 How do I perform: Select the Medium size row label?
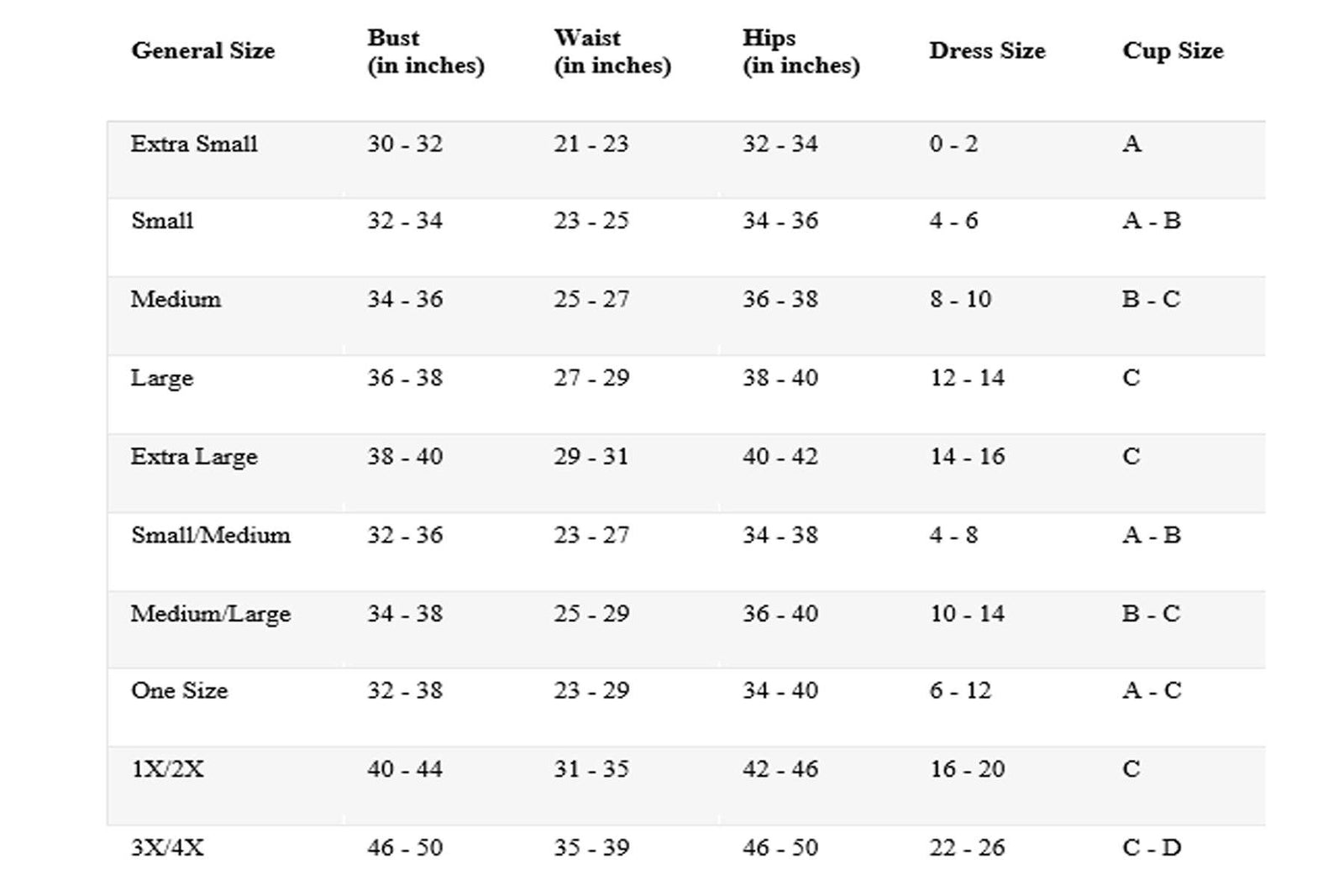tap(176, 300)
